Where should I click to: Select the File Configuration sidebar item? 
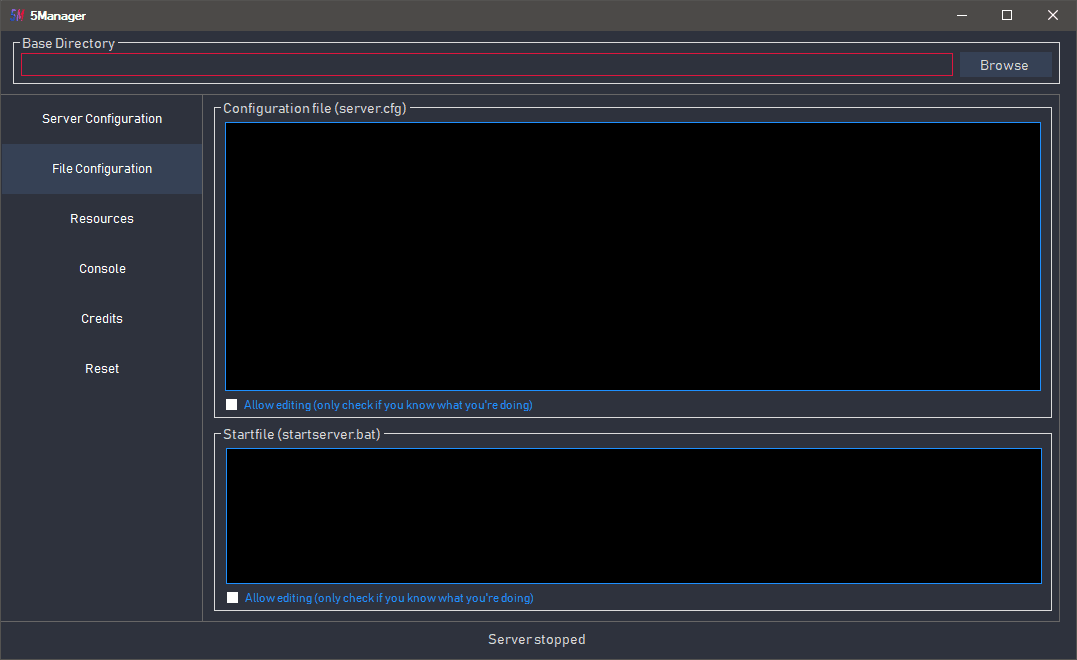click(x=102, y=169)
